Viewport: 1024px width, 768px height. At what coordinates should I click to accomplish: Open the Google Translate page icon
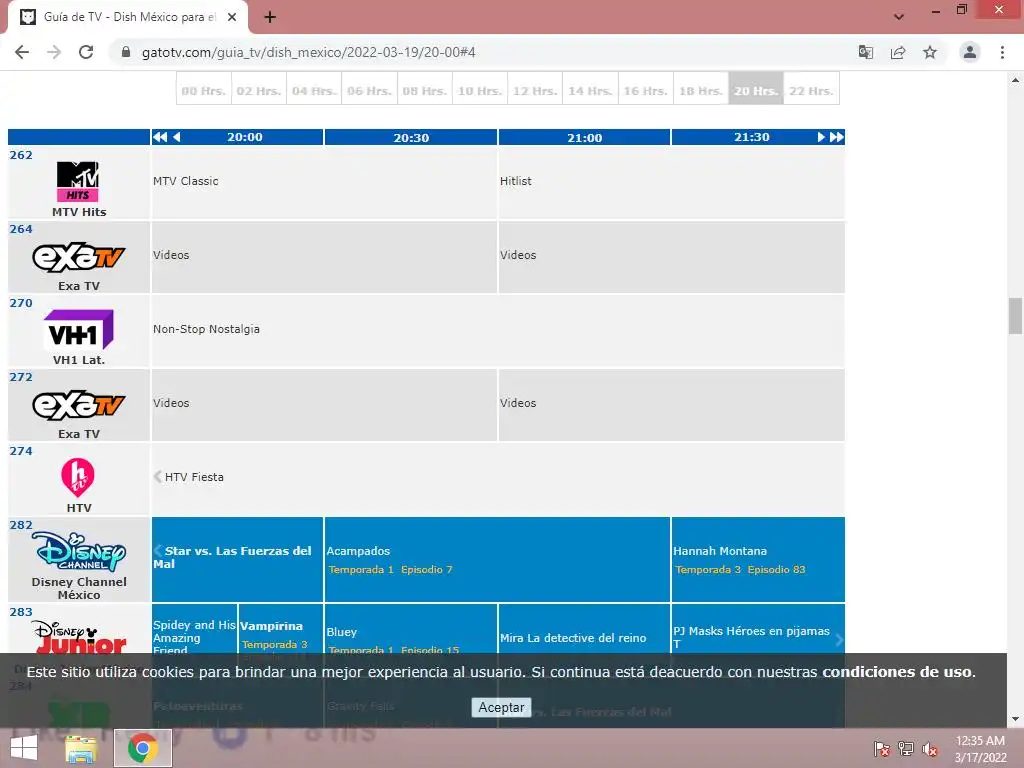[x=865, y=52]
